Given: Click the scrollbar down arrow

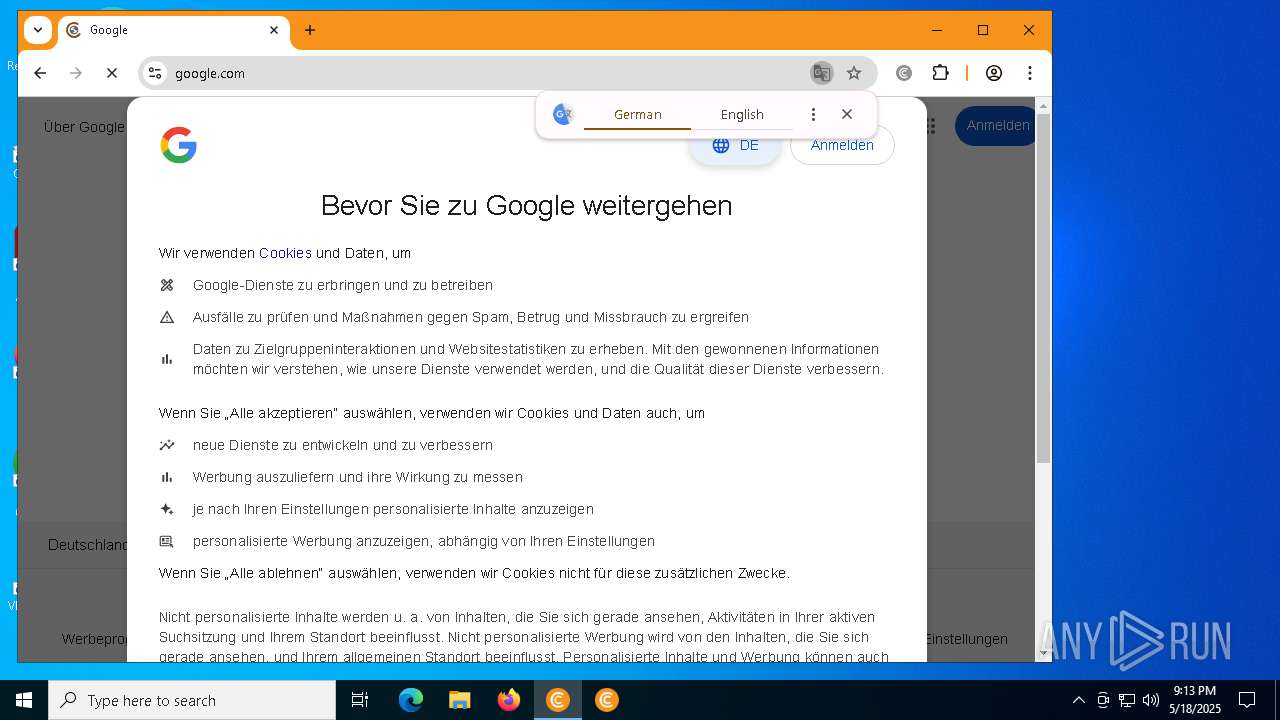Looking at the screenshot, I should tap(1043, 654).
